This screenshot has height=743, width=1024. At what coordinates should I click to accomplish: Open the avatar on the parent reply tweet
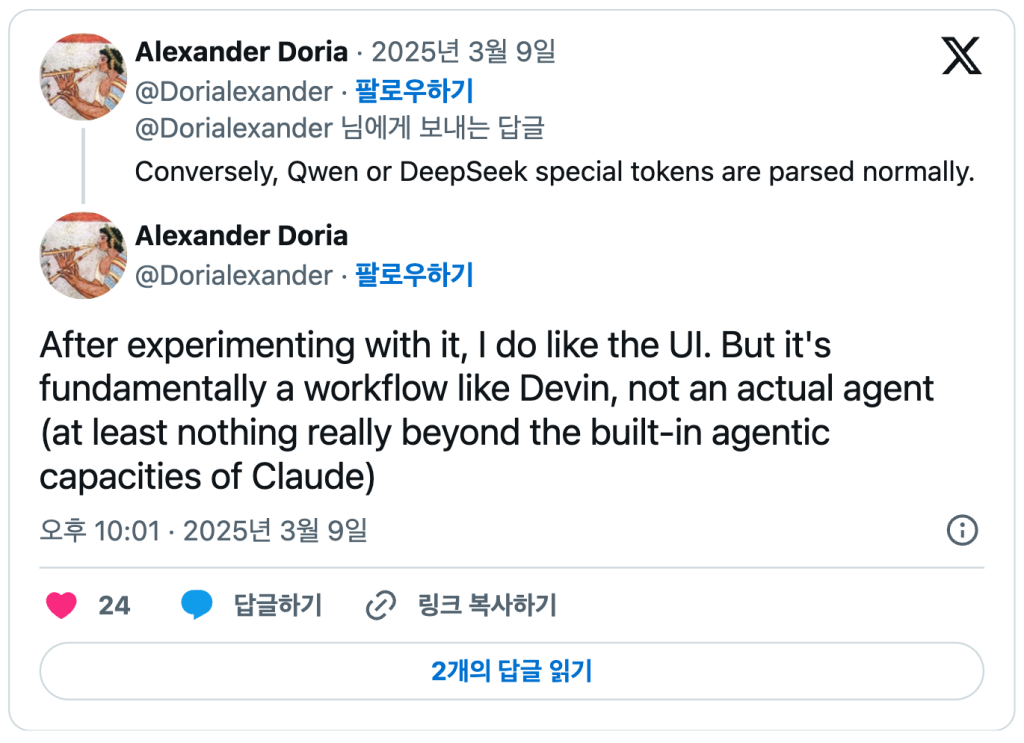pos(83,76)
